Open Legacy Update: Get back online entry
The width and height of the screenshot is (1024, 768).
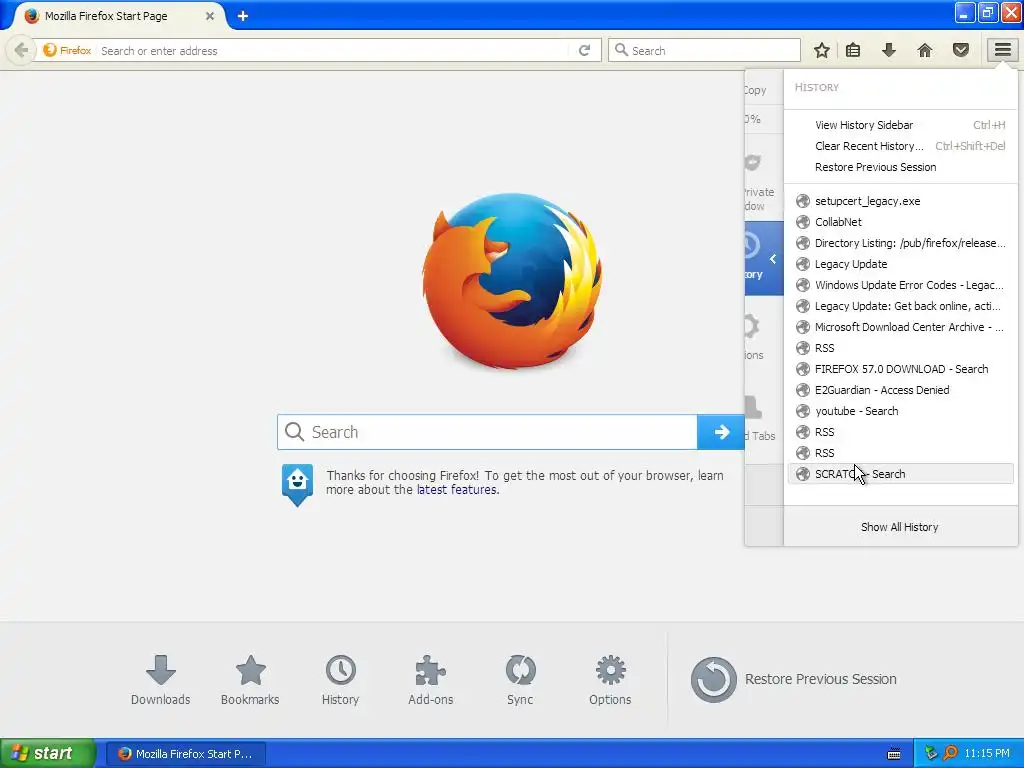click(x=901, y=306)
